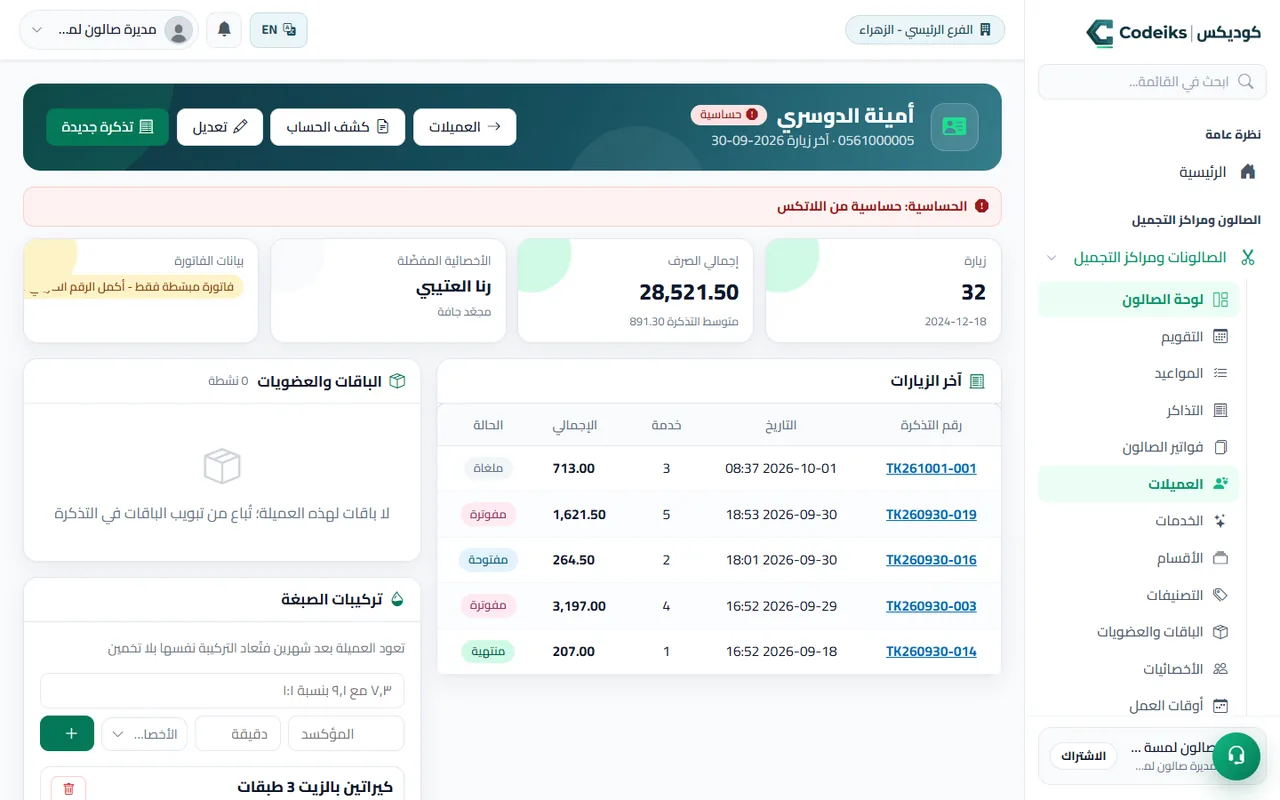Open the user account dropdown arrow
This screenshot has width=1280, height=800.
point(37,30)
